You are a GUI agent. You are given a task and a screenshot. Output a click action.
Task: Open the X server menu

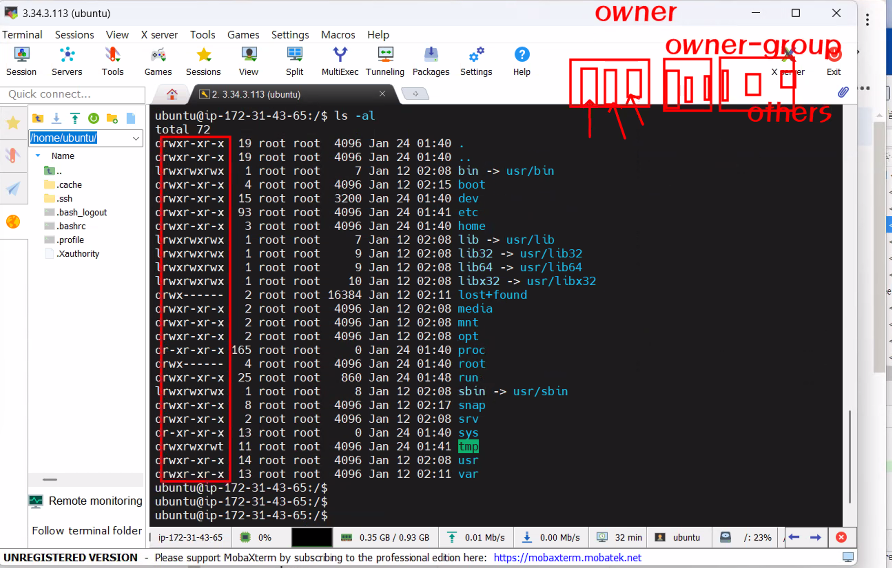(x=159, y=35)
